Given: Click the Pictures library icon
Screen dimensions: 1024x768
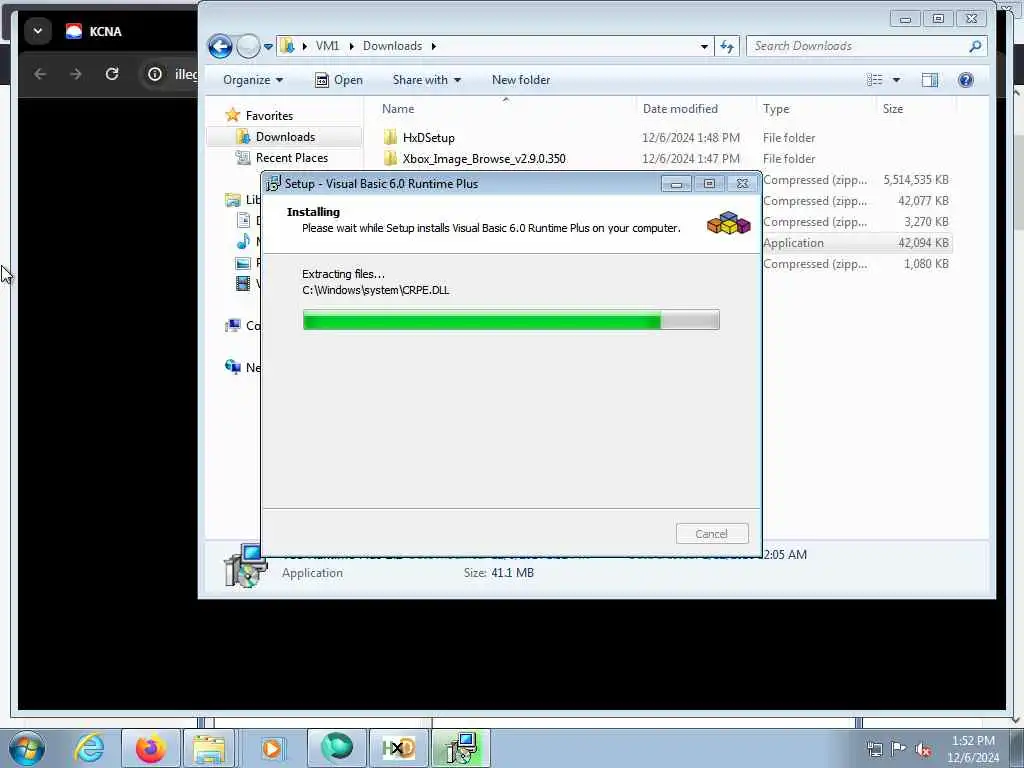Looking at the screenshot, I should point(243,263).
